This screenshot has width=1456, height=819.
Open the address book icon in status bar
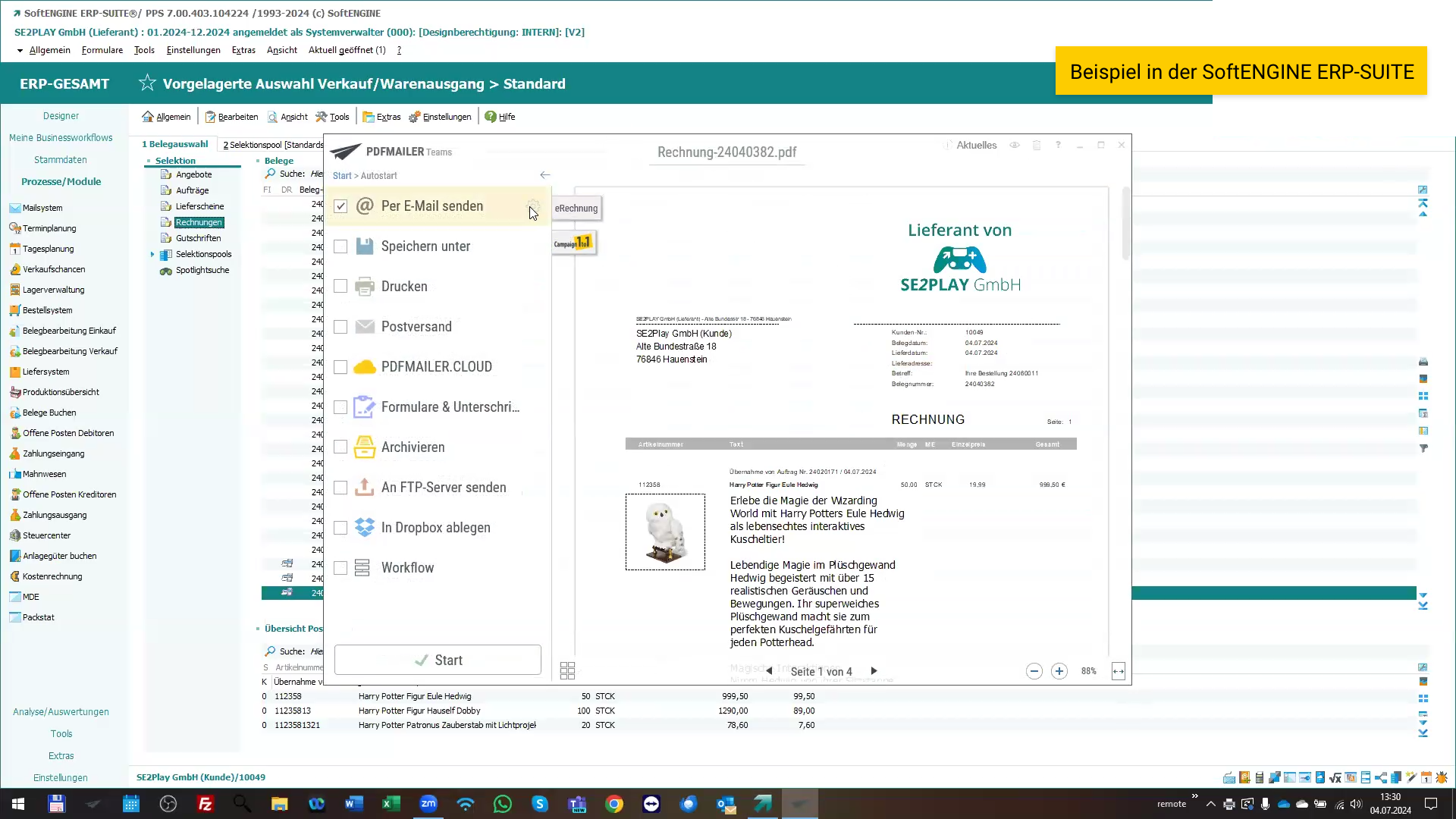tap(1244, 777)
